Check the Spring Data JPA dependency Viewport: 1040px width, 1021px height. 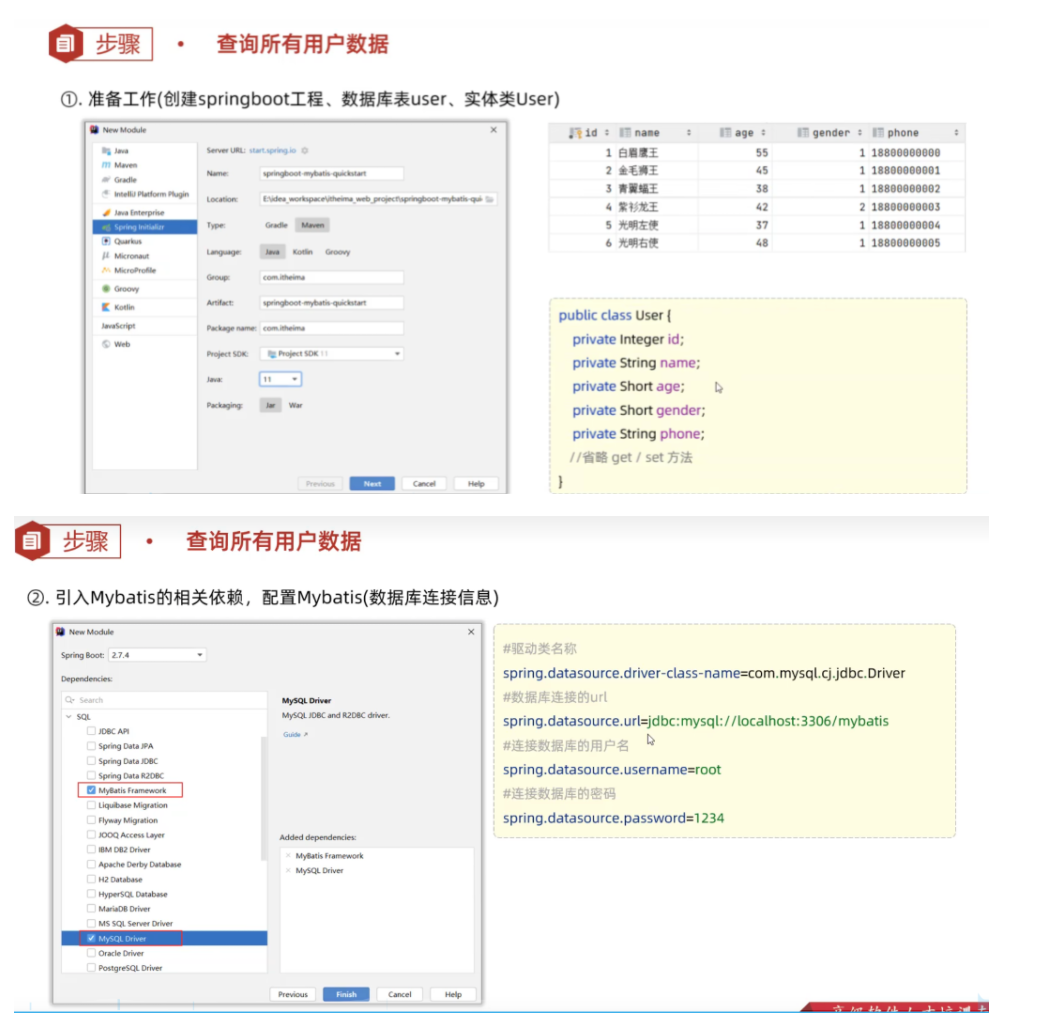[x=91, y=746]
